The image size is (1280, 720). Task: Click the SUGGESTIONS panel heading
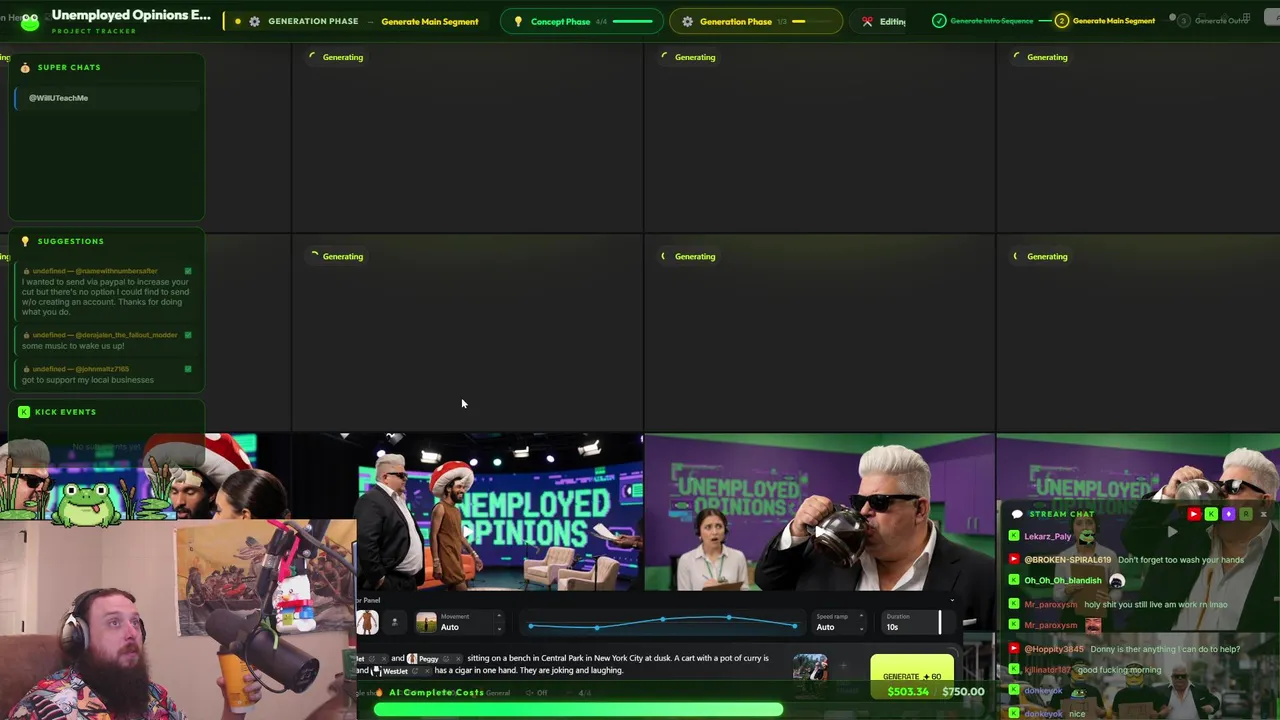coord(70,241)
